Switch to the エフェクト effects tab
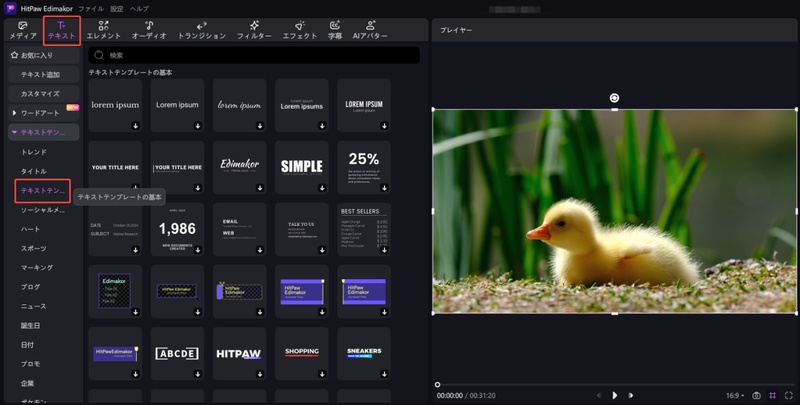The height and width of the screenshot is (405, 800). [x=299, y=30]
